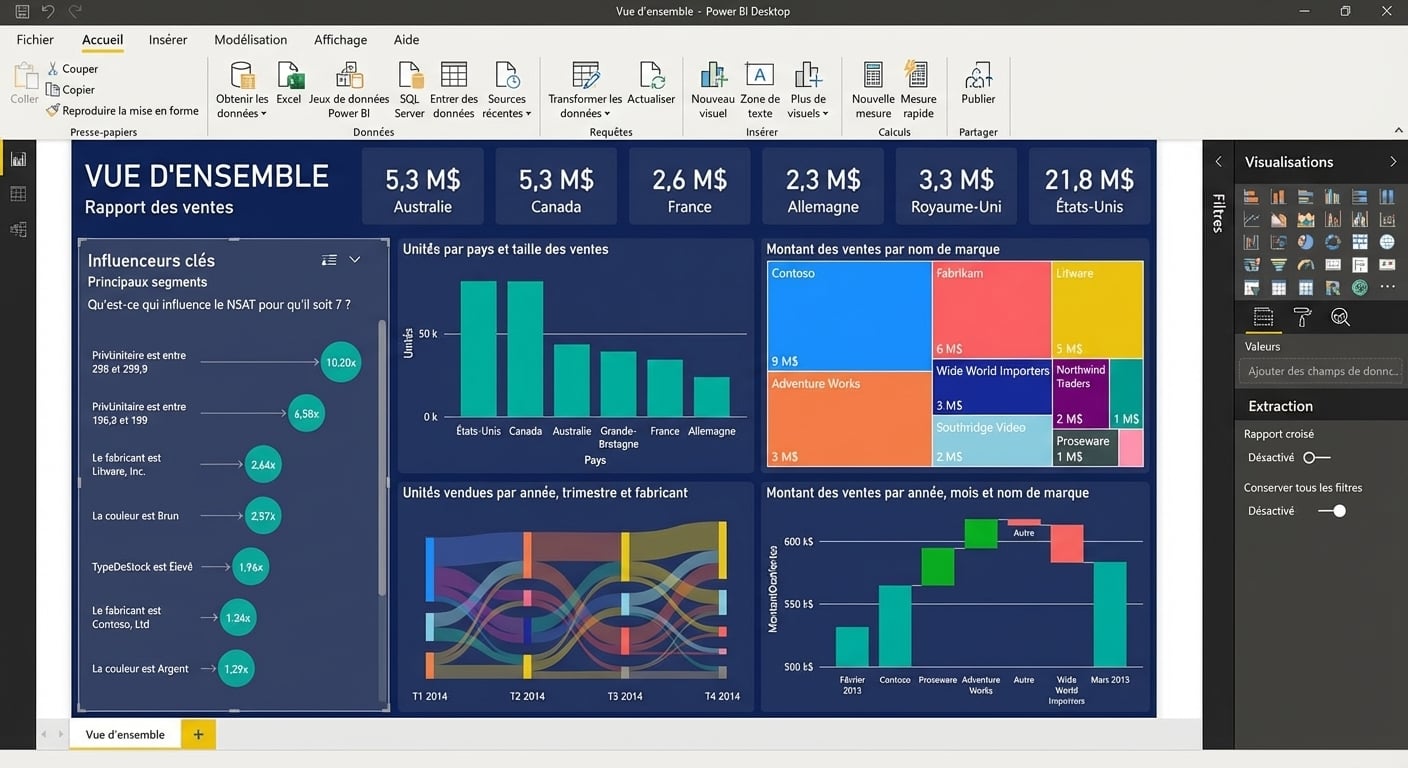Open Influenceurs clés visual dropdown chevron
The height and width of the screenshot is (768, 1408).
(354, 260)
